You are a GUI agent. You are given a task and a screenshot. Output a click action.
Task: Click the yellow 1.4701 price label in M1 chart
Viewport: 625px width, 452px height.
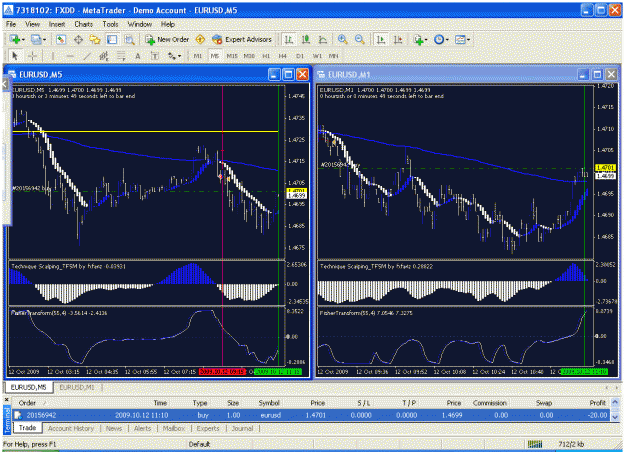click(x=605, y=168)
